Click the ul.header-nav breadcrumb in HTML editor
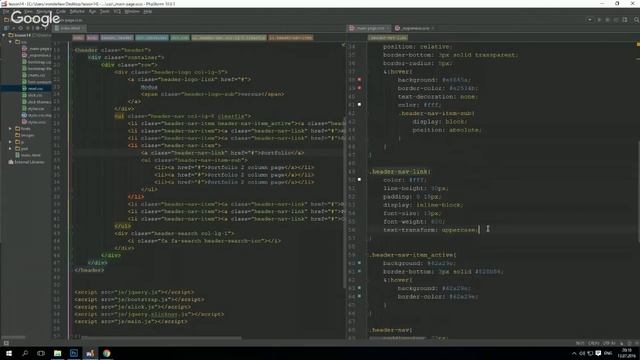 pos(229,38)
